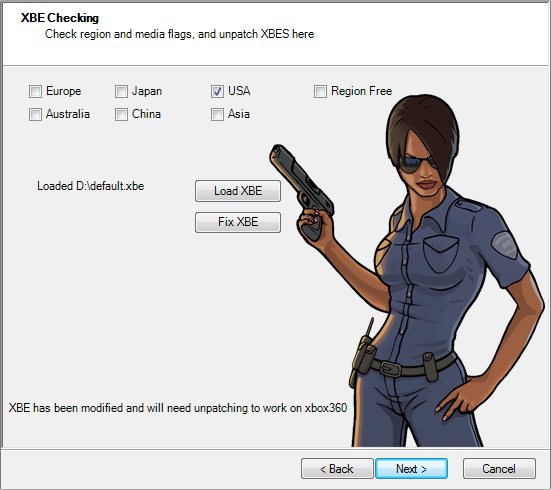Go to the previous step with Back
Screen dimensions: 551x490
click(337, 469)
